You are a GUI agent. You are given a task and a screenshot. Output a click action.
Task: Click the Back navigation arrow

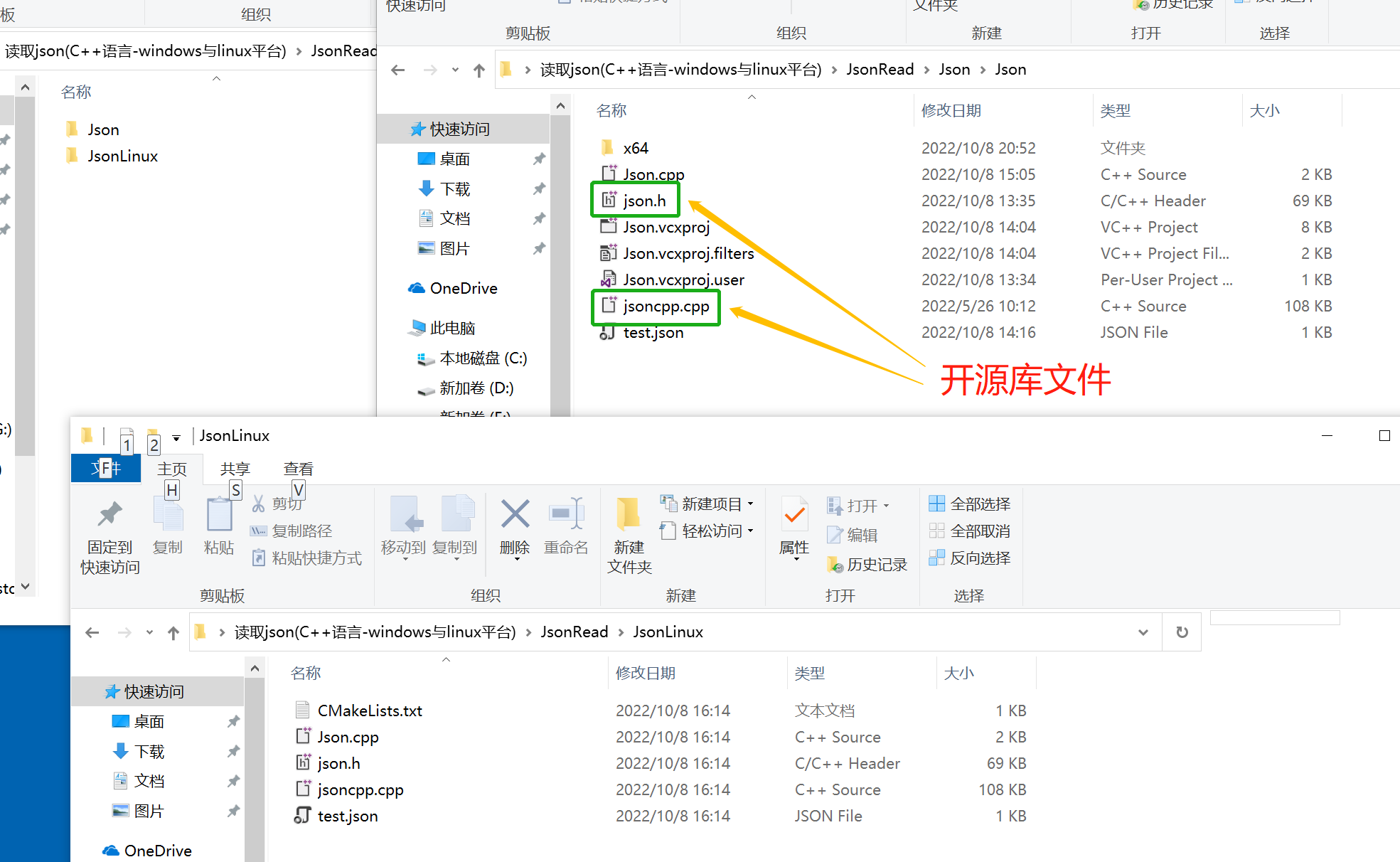92,632
